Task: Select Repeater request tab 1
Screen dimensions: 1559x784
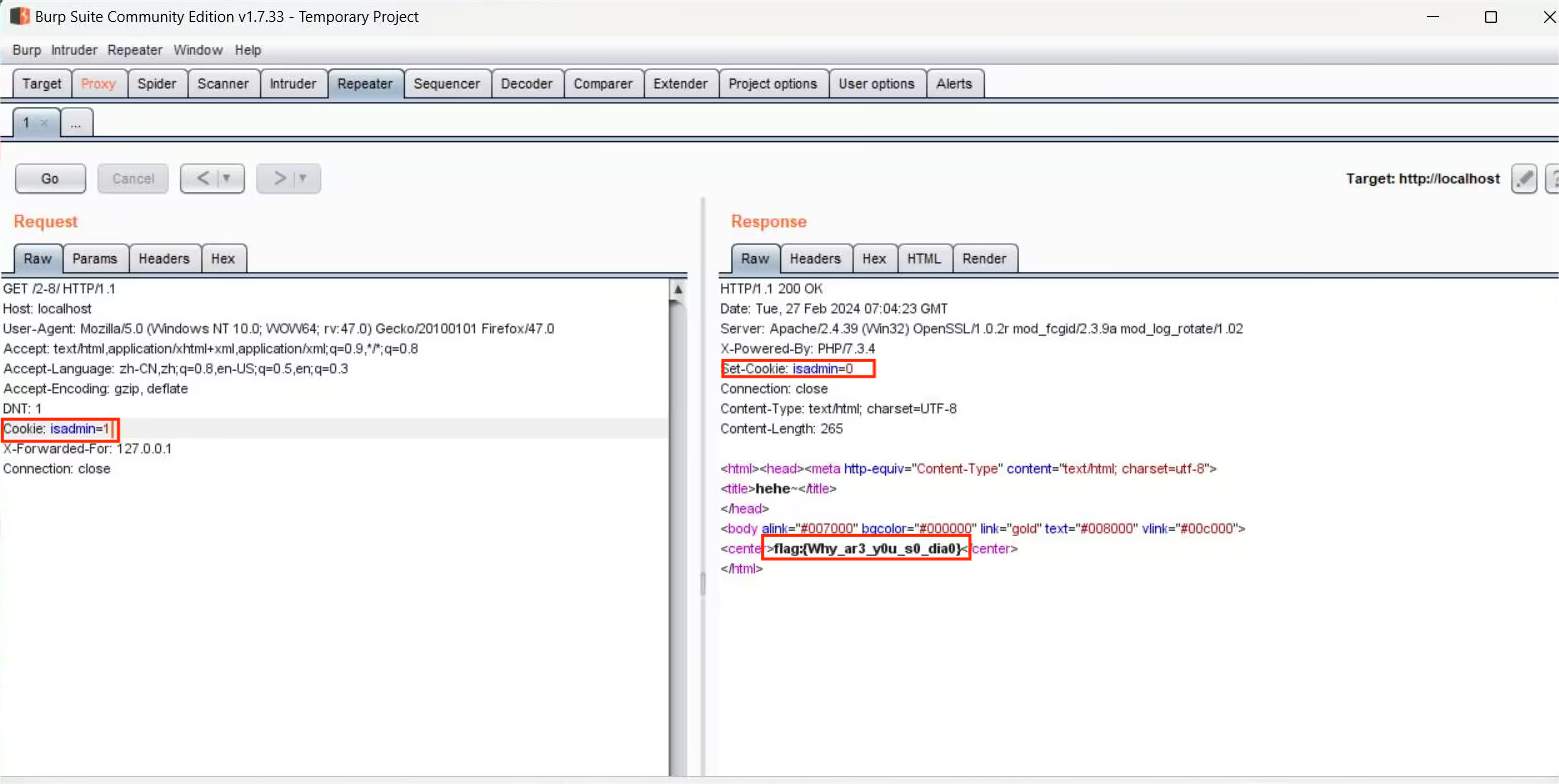Action: [27, 123]
